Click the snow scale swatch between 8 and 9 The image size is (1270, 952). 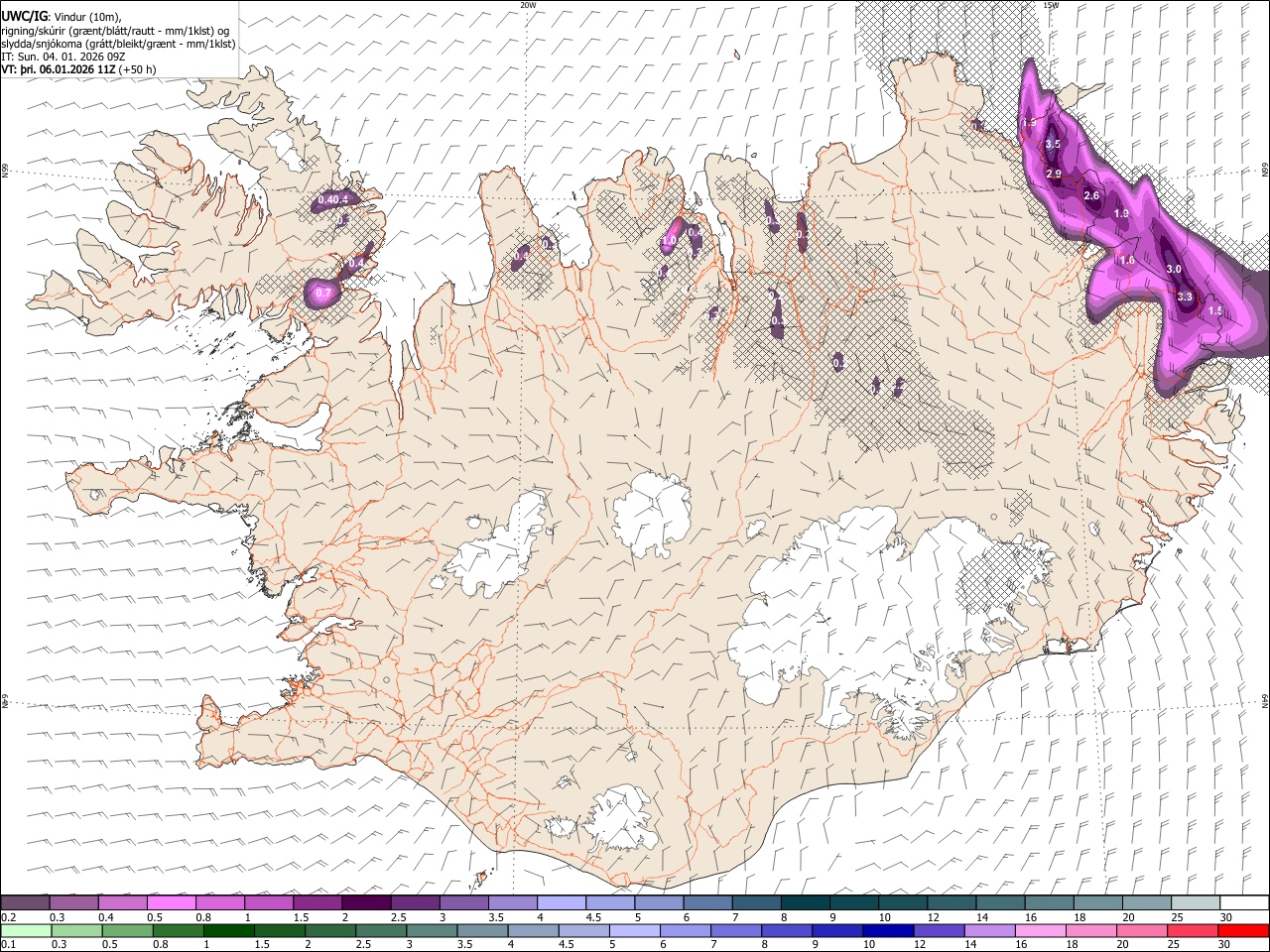tap(805, 902)
